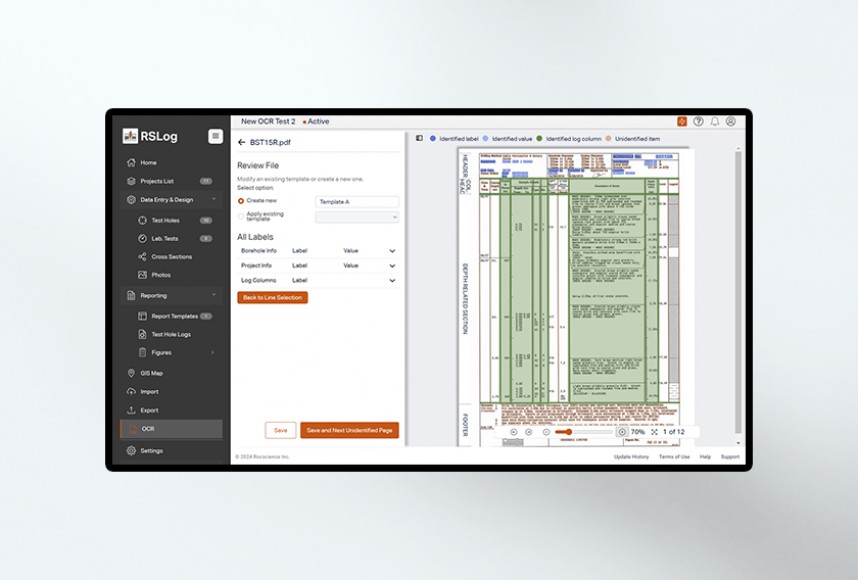Viewport: 858px width, 580px height.
Task: Click the back arrow beside BST15R.pdf
Action: coord(241,143)
